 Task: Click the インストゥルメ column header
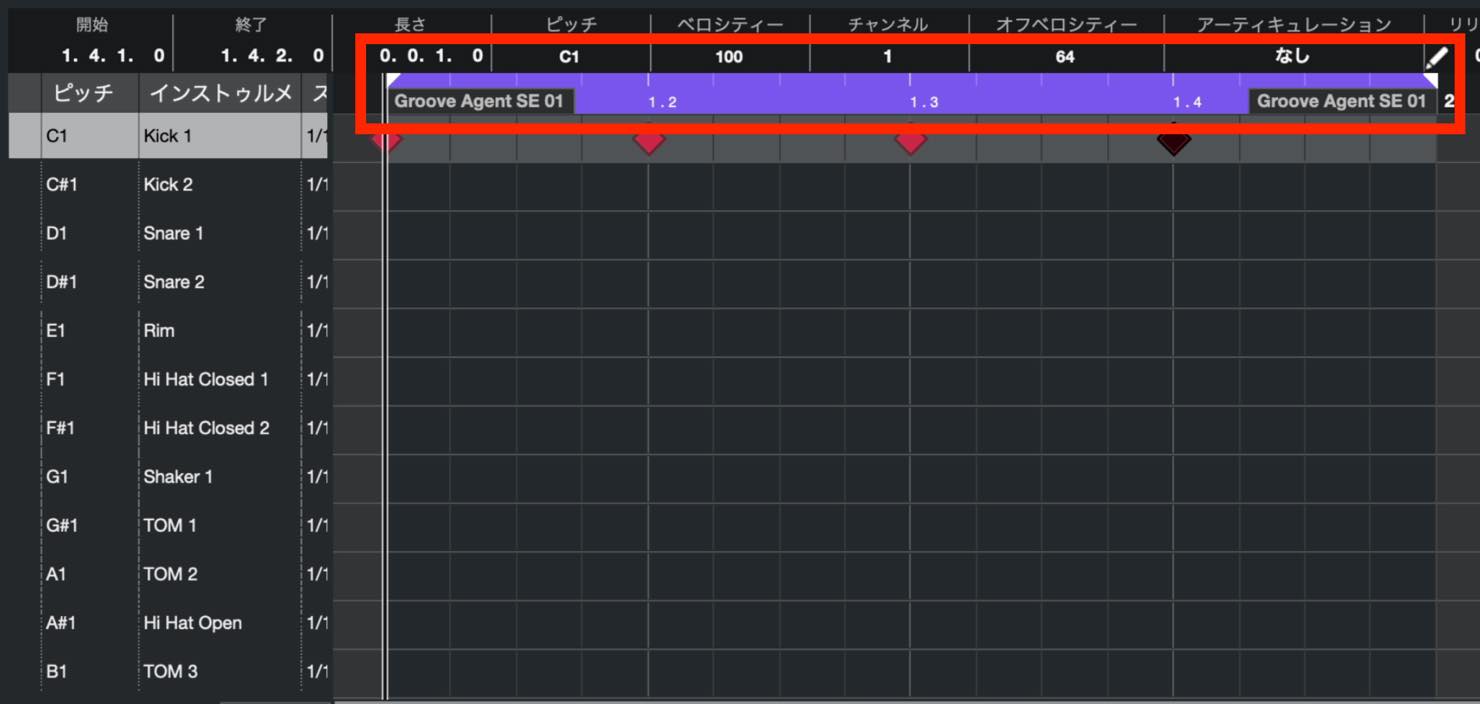(220, 94)
